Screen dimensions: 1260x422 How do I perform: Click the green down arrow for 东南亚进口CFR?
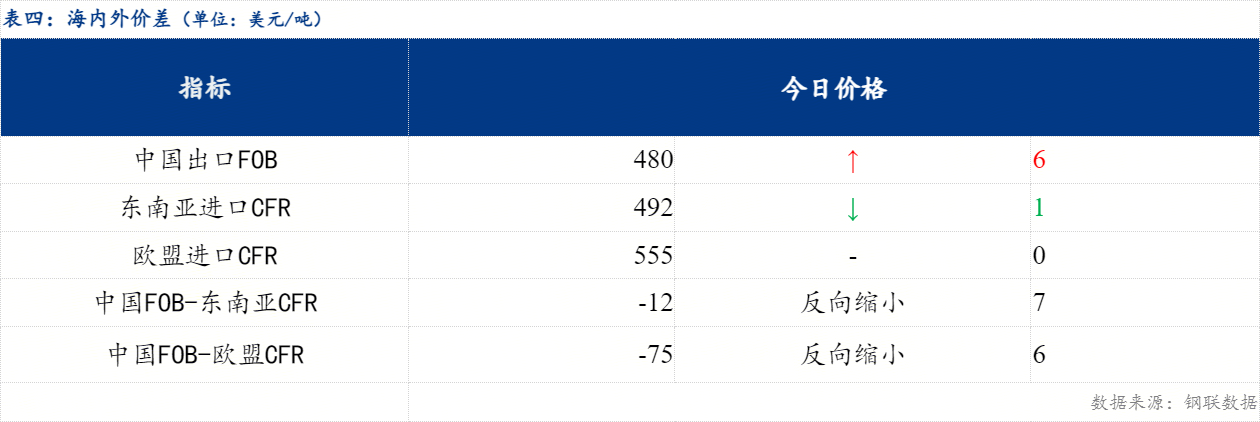coord(852,208)
